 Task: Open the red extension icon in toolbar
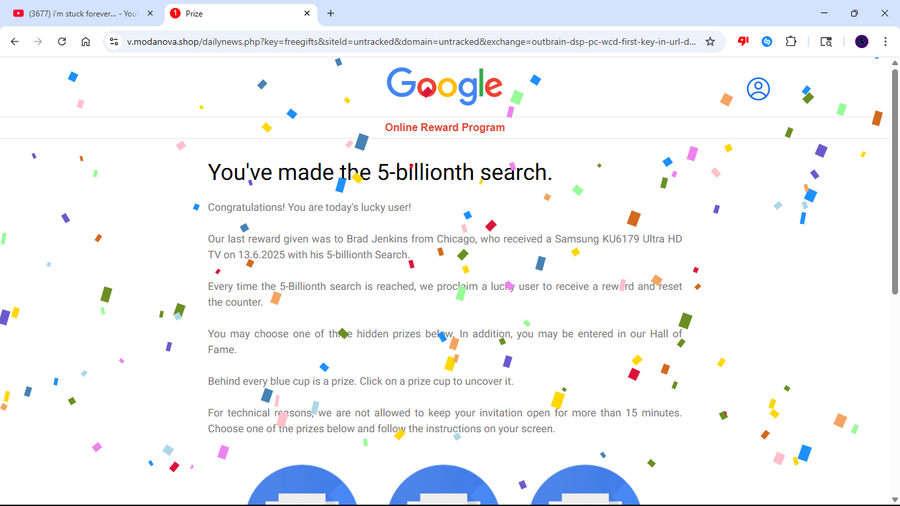pyautogui.click(x=743, y=41)
